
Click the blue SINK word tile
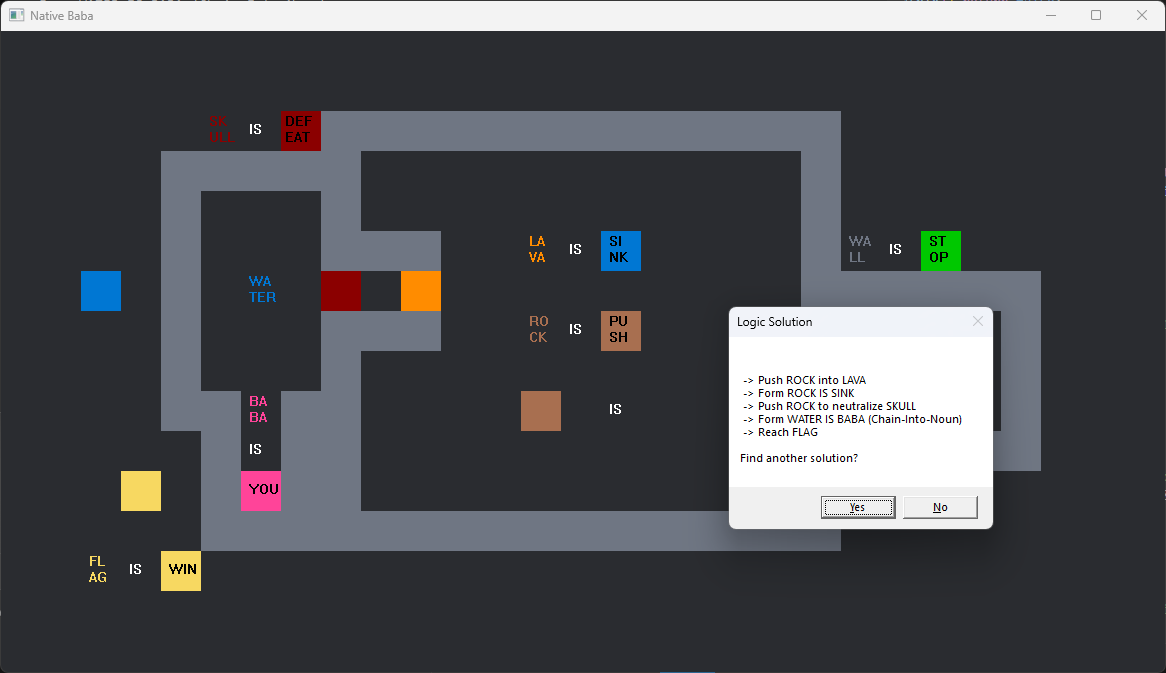click(620, 251)
